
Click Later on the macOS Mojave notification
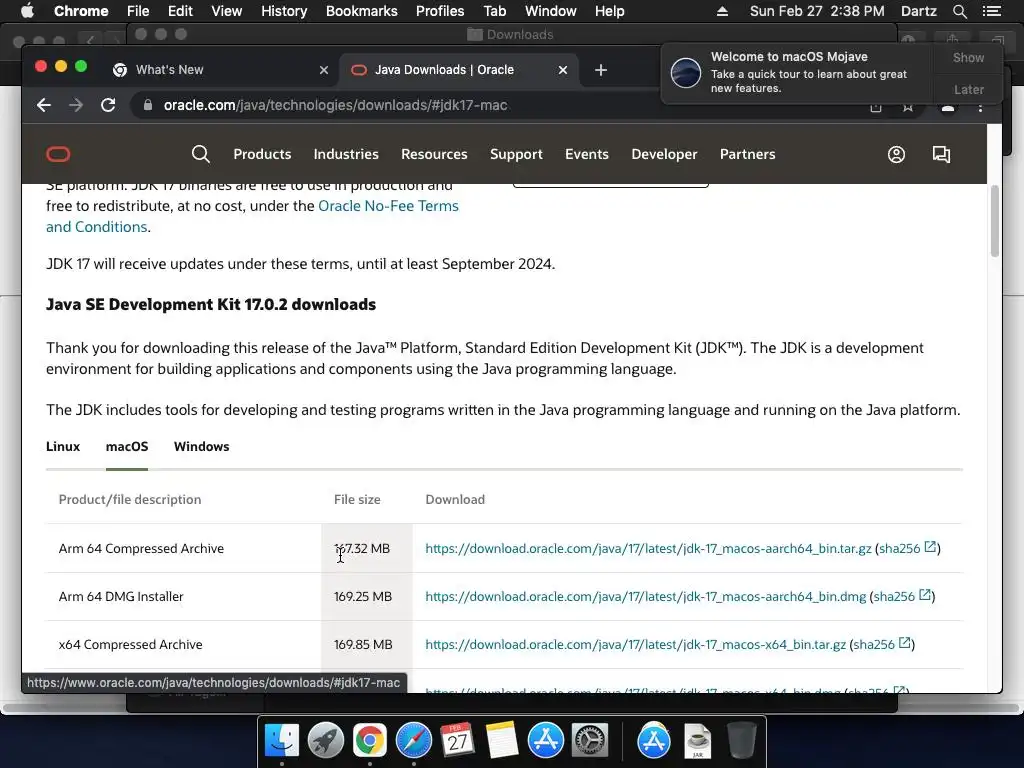968,89
